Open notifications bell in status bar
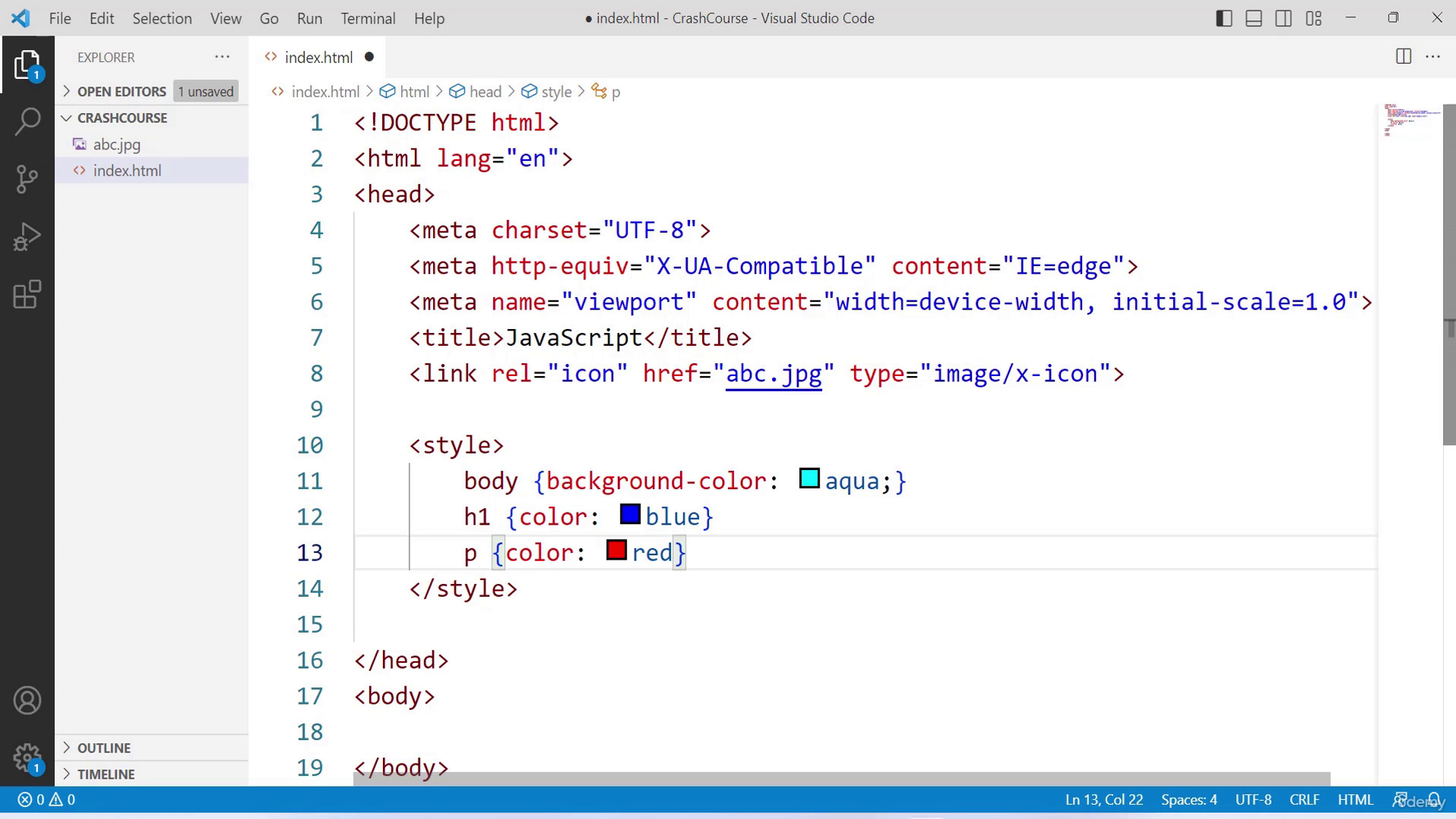This screenshot has height=819, width=1456. [x=1435, y=799]
